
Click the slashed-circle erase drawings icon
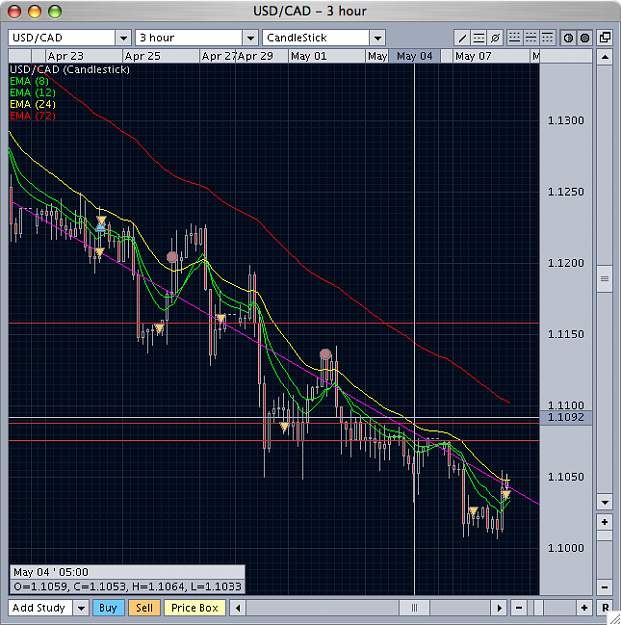tap(495, 38)
